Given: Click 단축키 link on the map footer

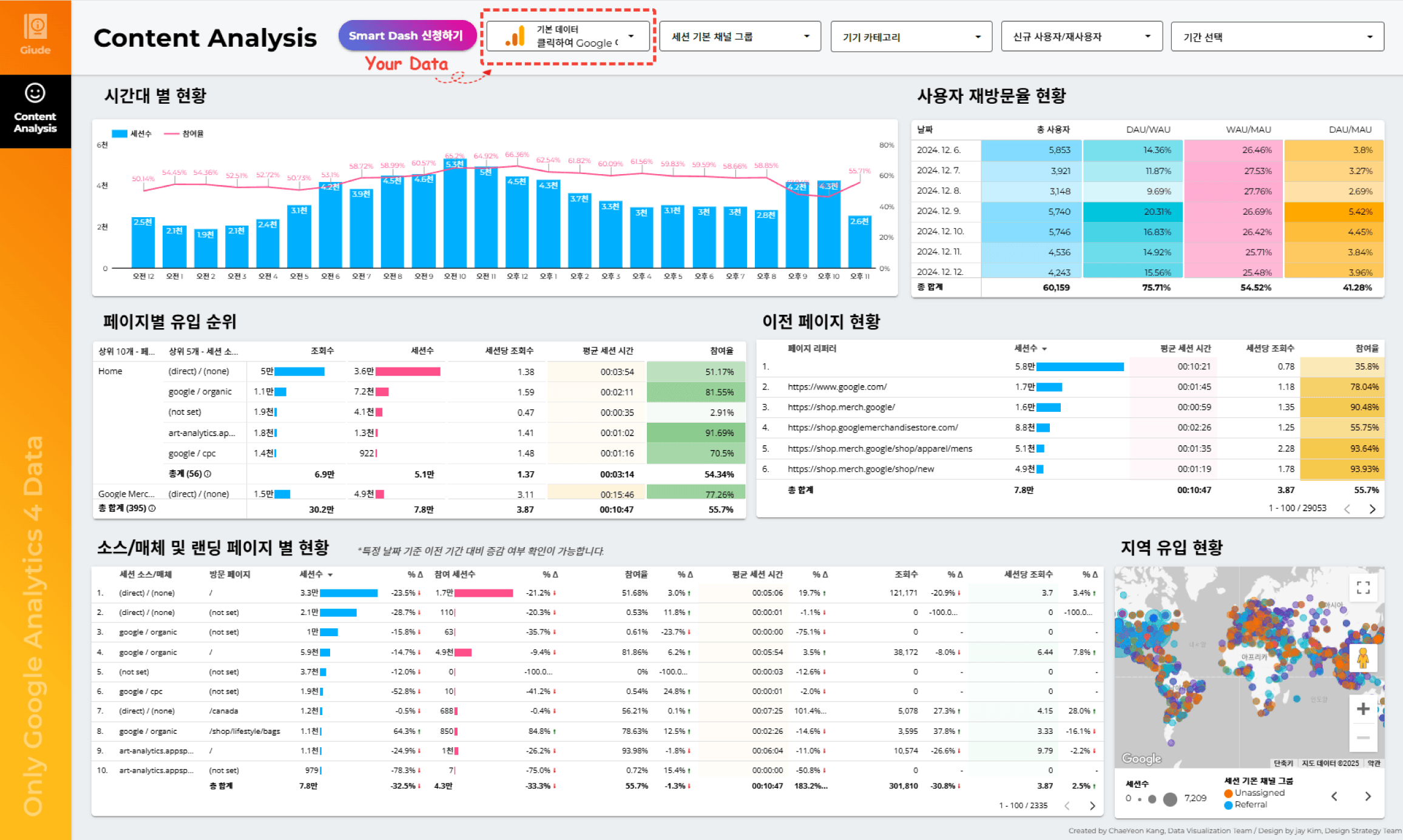Looking at the screenshot, I should point(1283,763).
